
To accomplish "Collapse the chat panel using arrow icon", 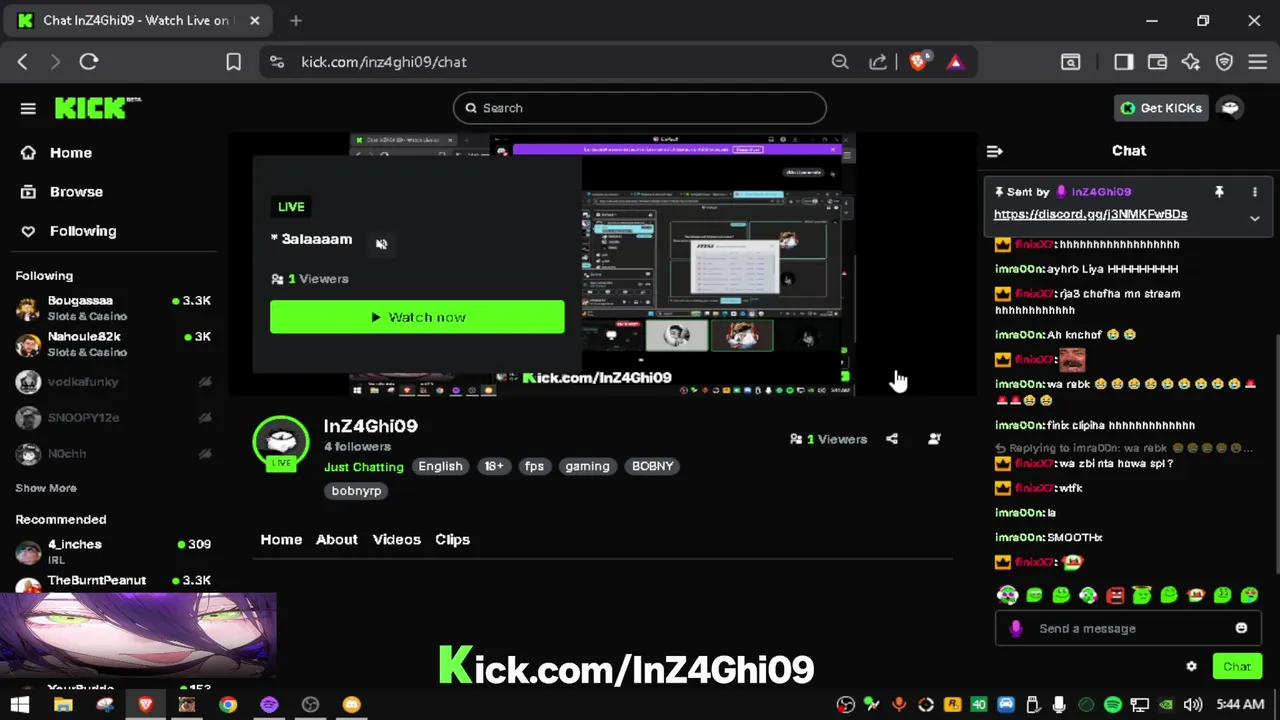I will coord(994,151).
